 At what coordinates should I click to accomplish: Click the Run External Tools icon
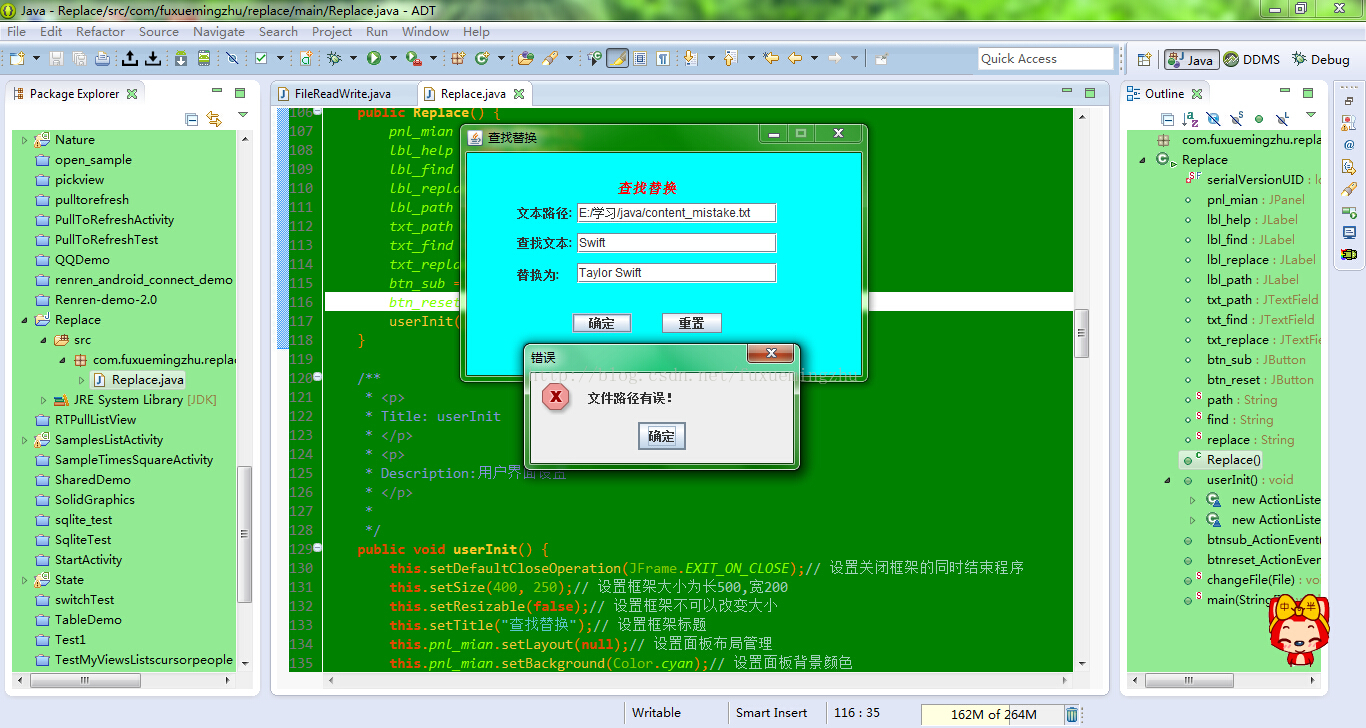point(413,58)
